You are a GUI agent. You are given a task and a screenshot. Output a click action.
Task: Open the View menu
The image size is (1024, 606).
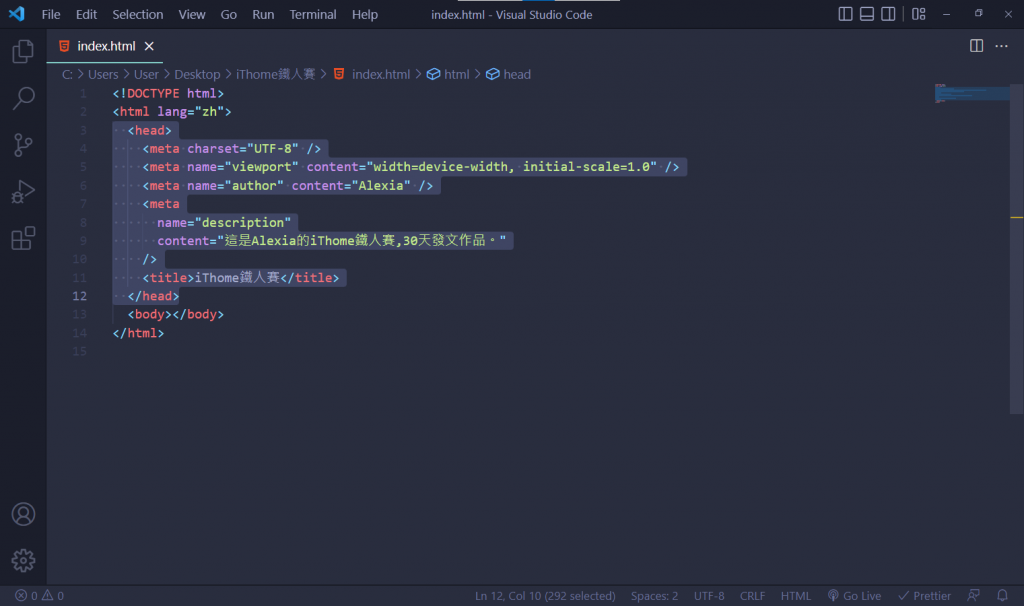point(192,14)
